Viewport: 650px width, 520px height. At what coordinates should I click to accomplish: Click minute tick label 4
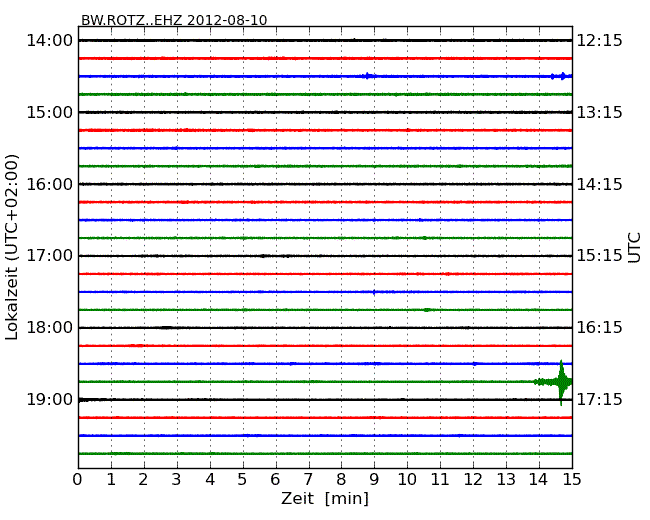click(210, 480)
